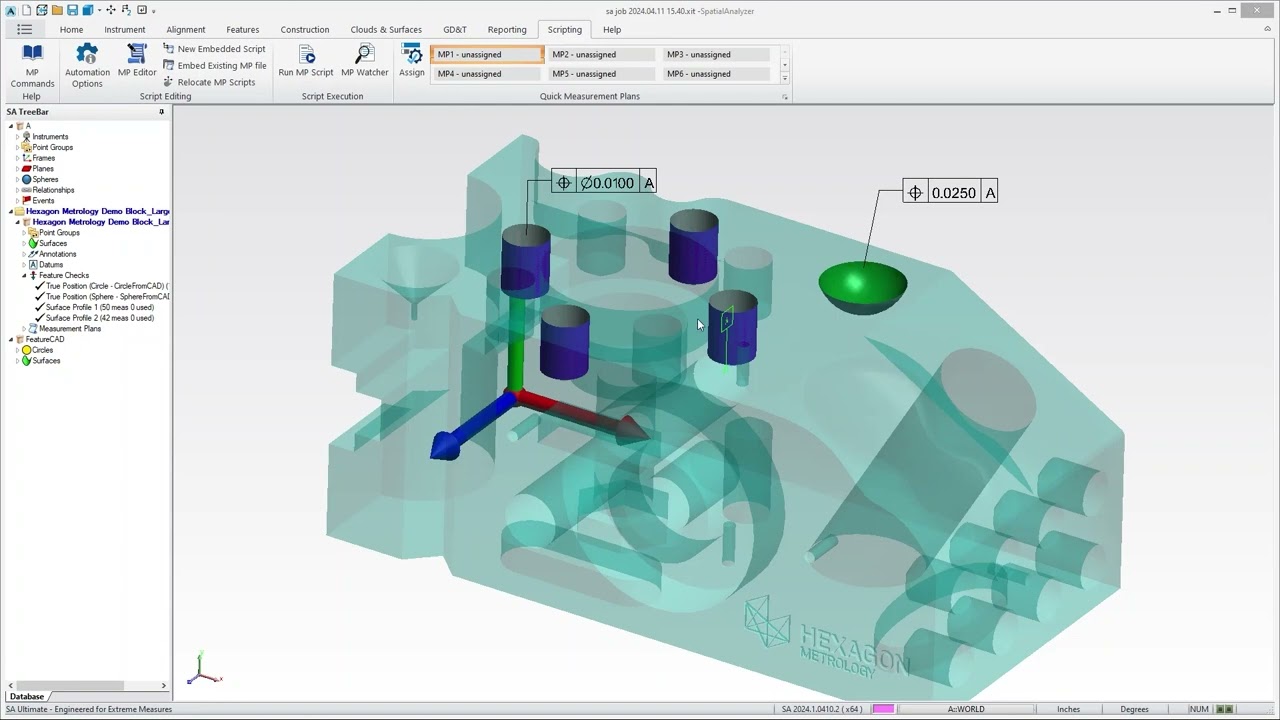Select MP1 - unassigned quick plan
The height and width of the screenshot is (720, 1280).
[x=487, y=55]
